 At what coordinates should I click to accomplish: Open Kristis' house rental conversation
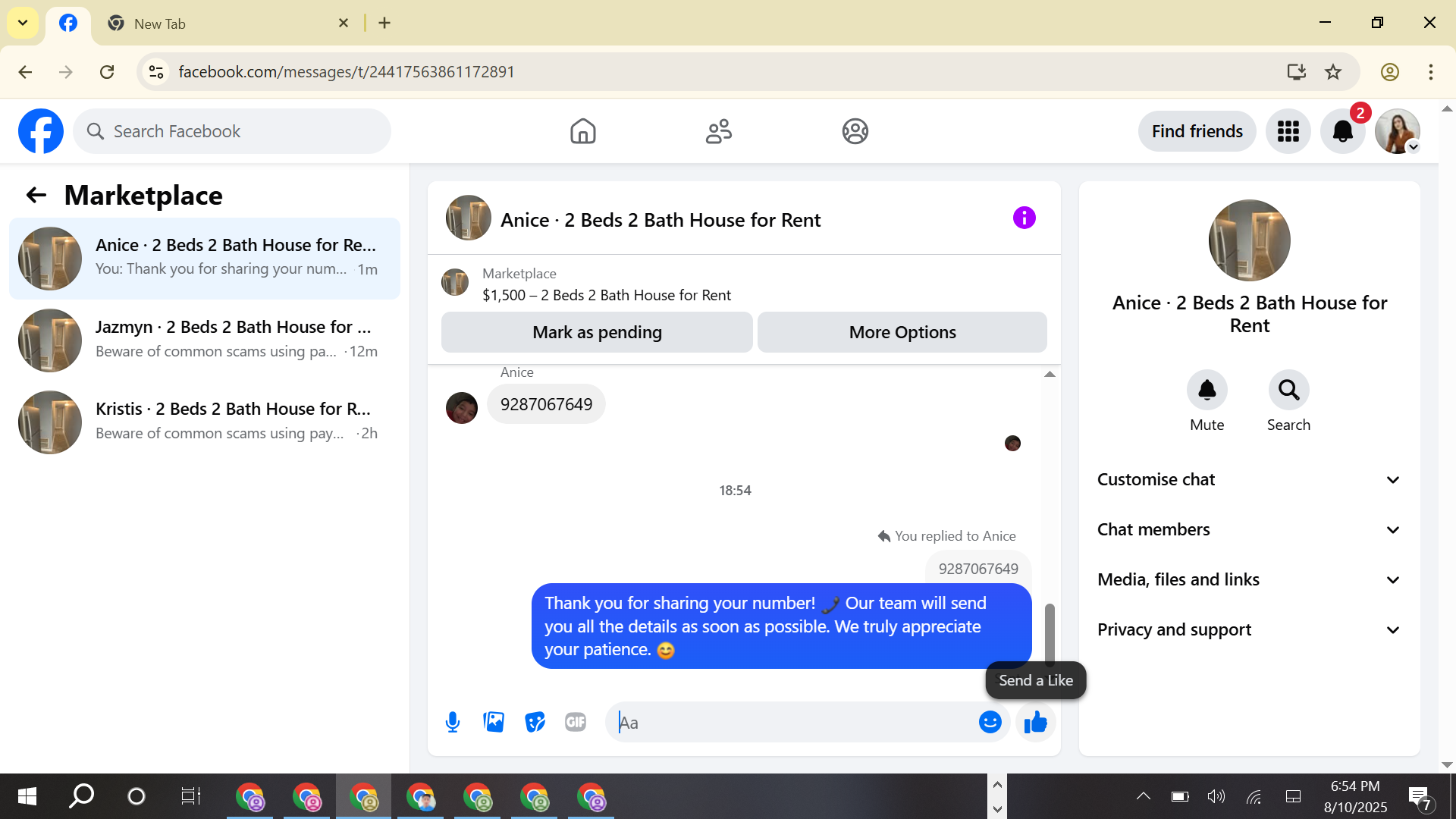click(x=205, y=422)
